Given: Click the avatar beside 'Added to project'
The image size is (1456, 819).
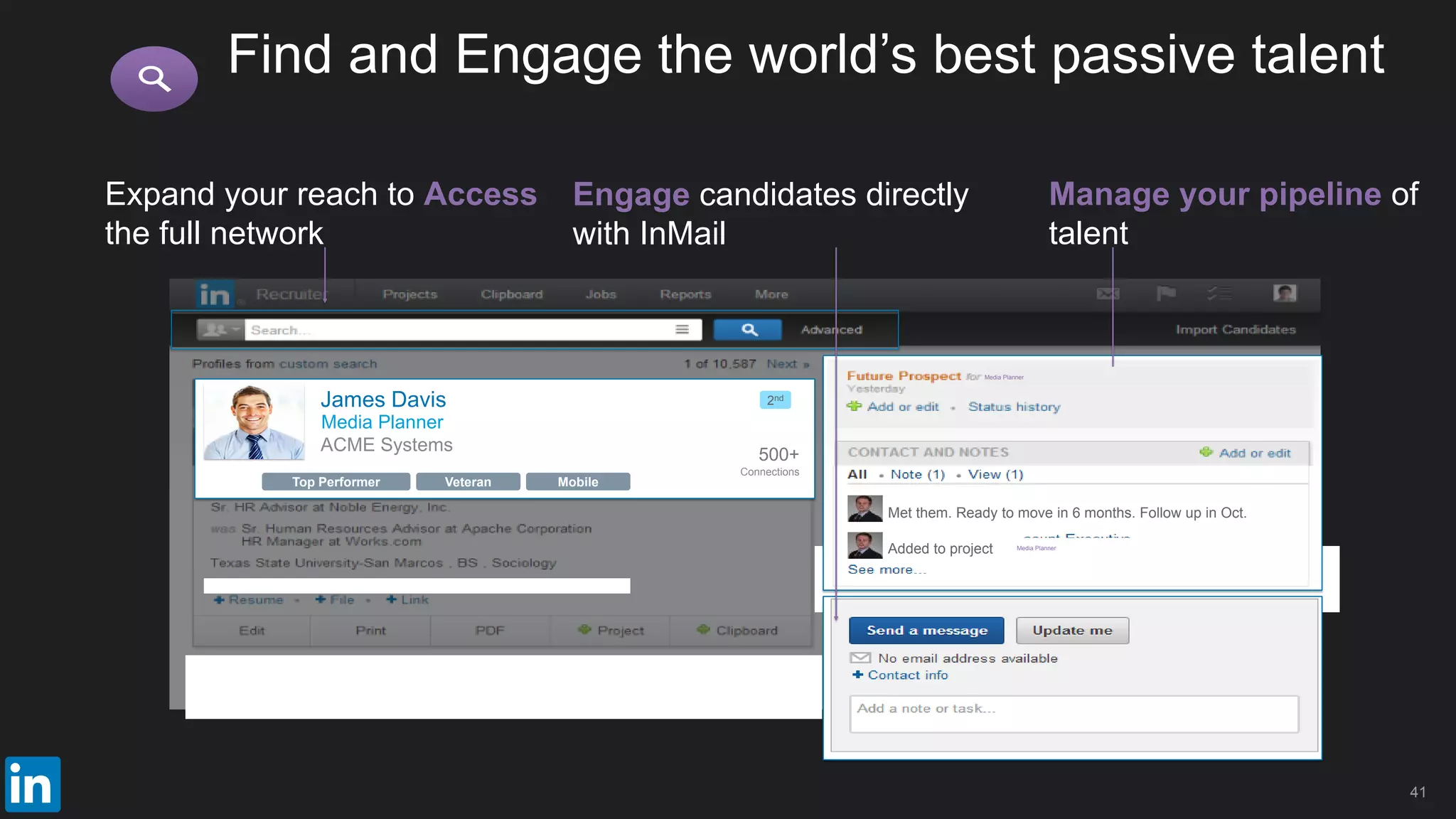Looking at the screenshot, I should [x=865, y=545].
